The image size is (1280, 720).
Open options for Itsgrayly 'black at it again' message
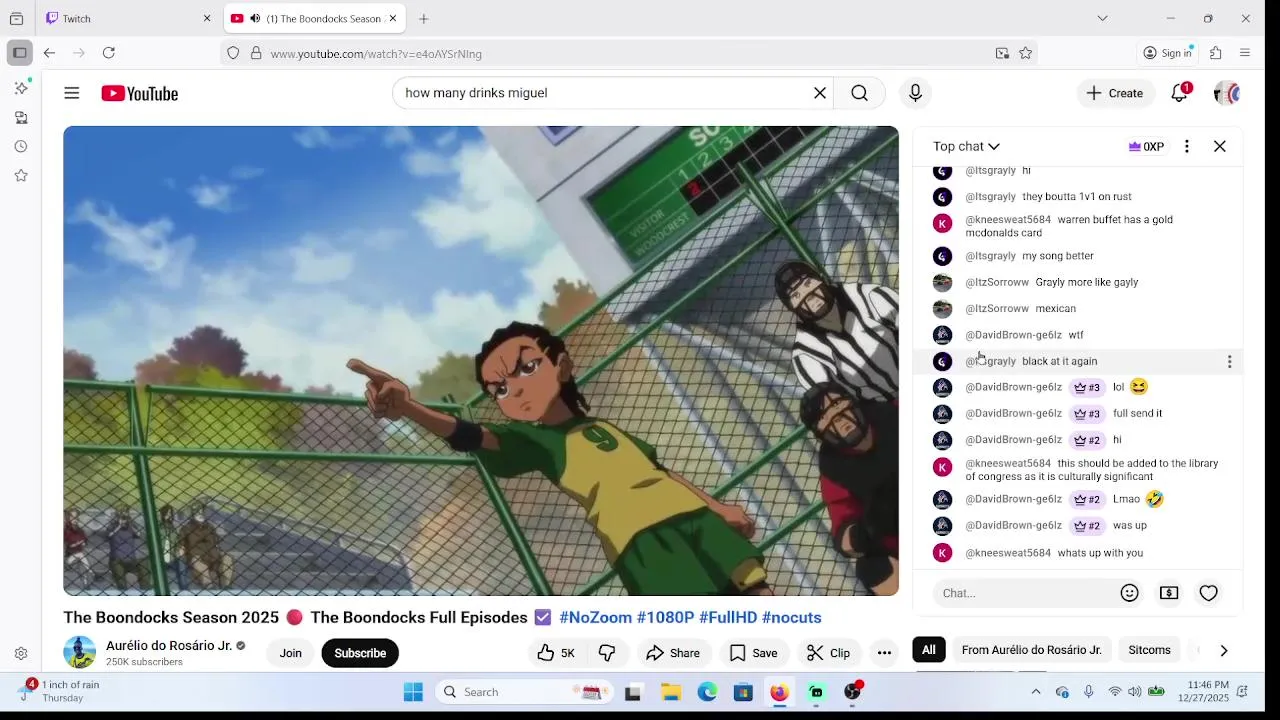pos(1229,361)
